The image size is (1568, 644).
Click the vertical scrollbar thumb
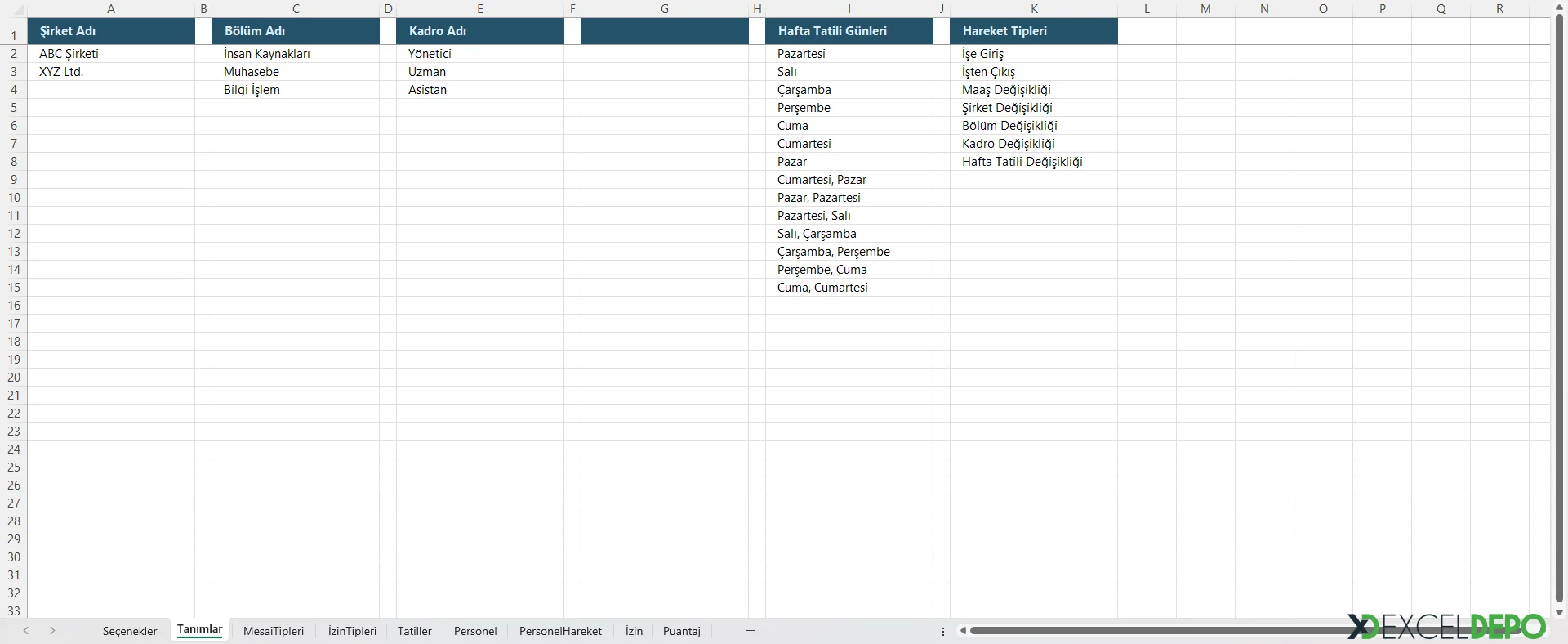pyautogui.click(x=1559, y=311)
